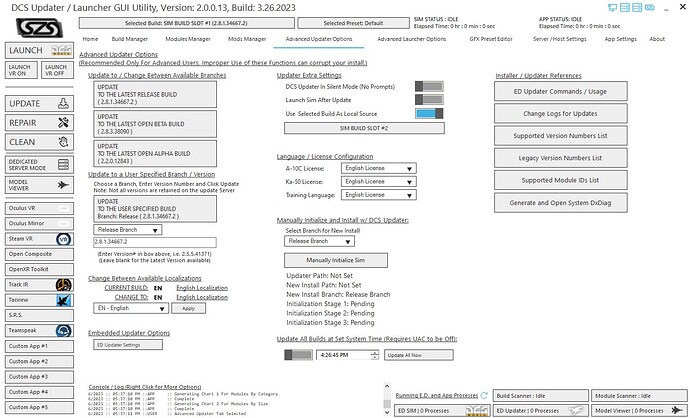Click the SIM BUILD SLOT #2 button
The height and width of the screenshot is (418, 690).
tap(364, 128)
